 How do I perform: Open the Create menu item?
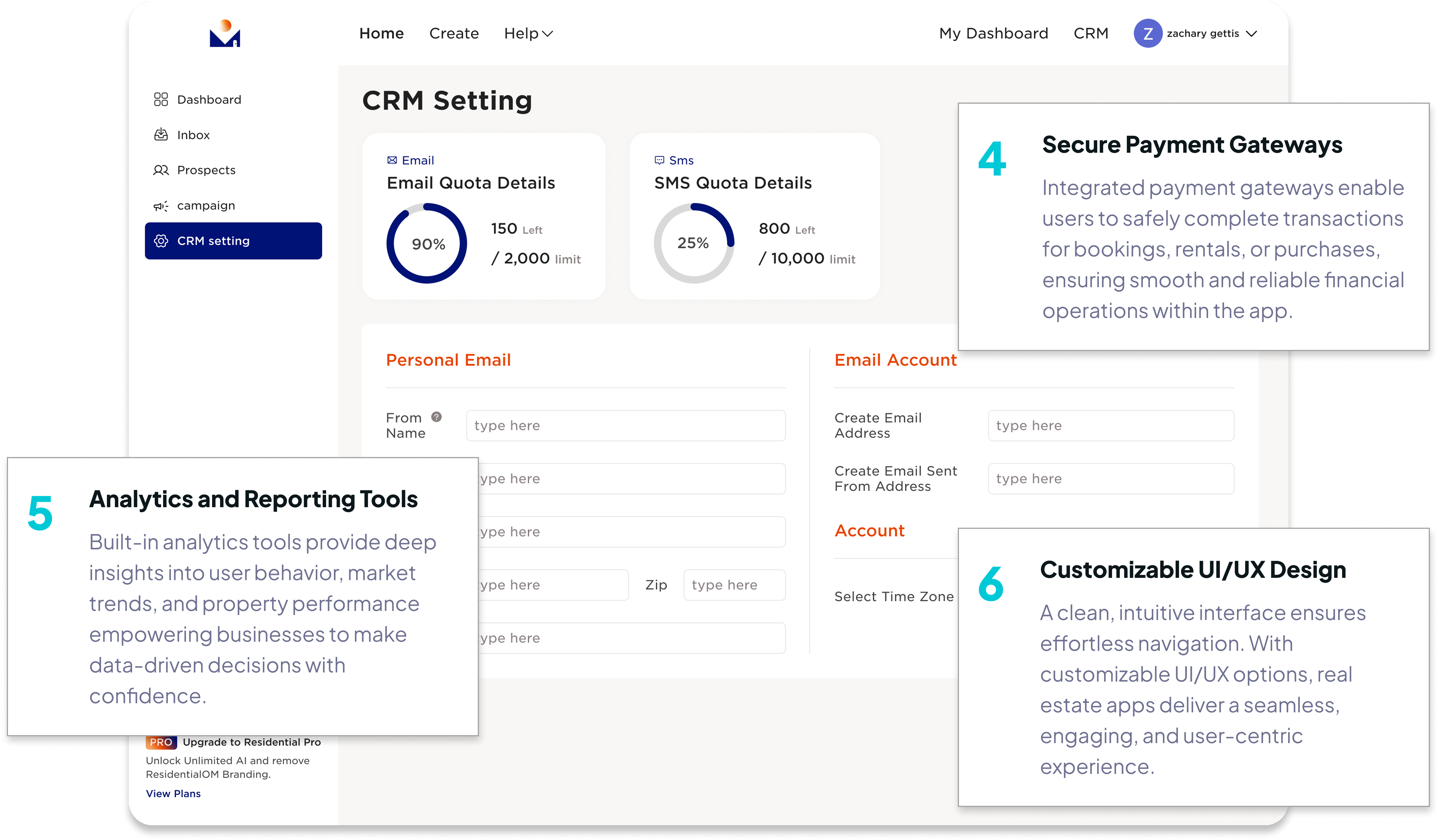(x=454, y=34)
